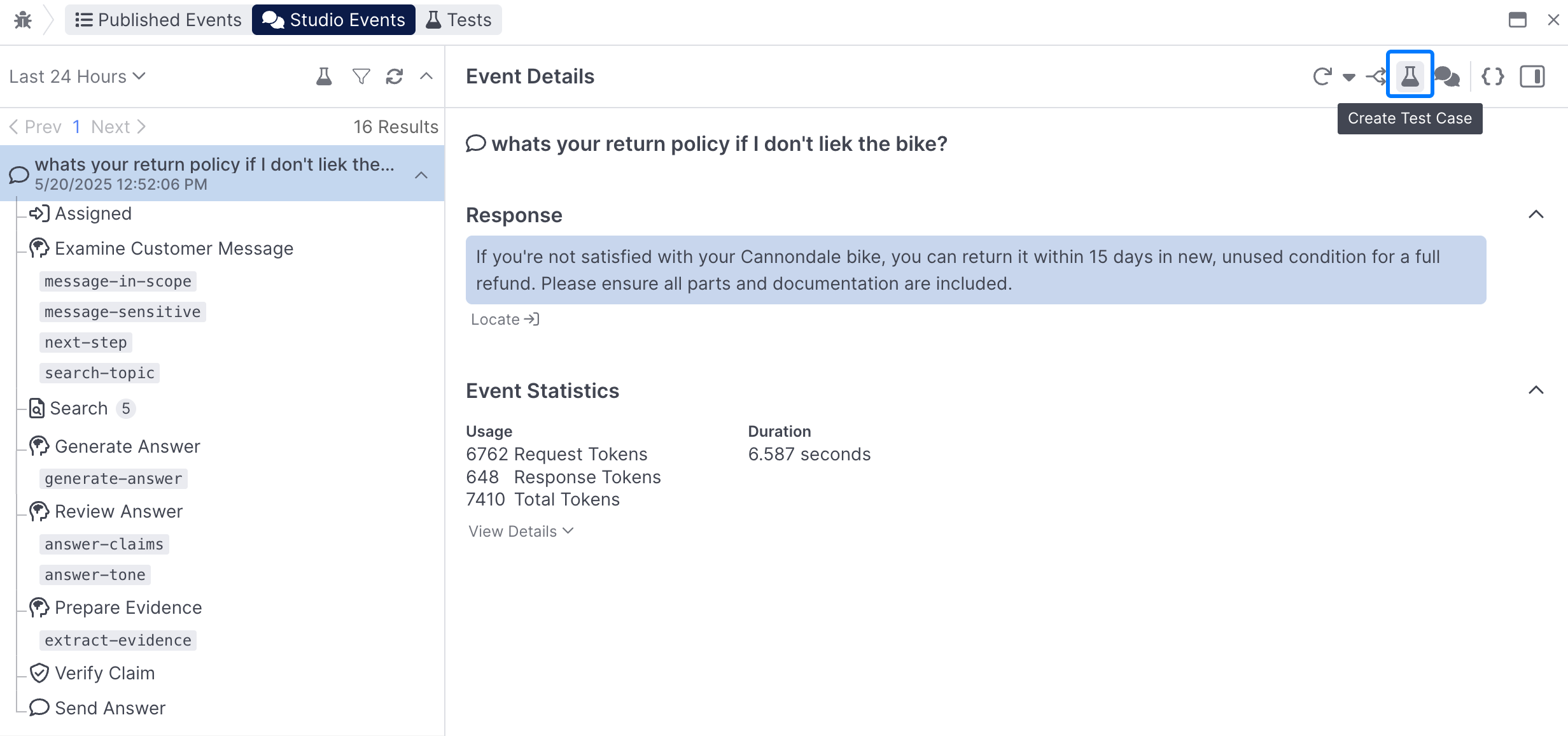Image resolution: width=1568 pixels, height=736 pixels.
Task: Refresh the events list with sync icon
Action: click(x=395, y=76)
